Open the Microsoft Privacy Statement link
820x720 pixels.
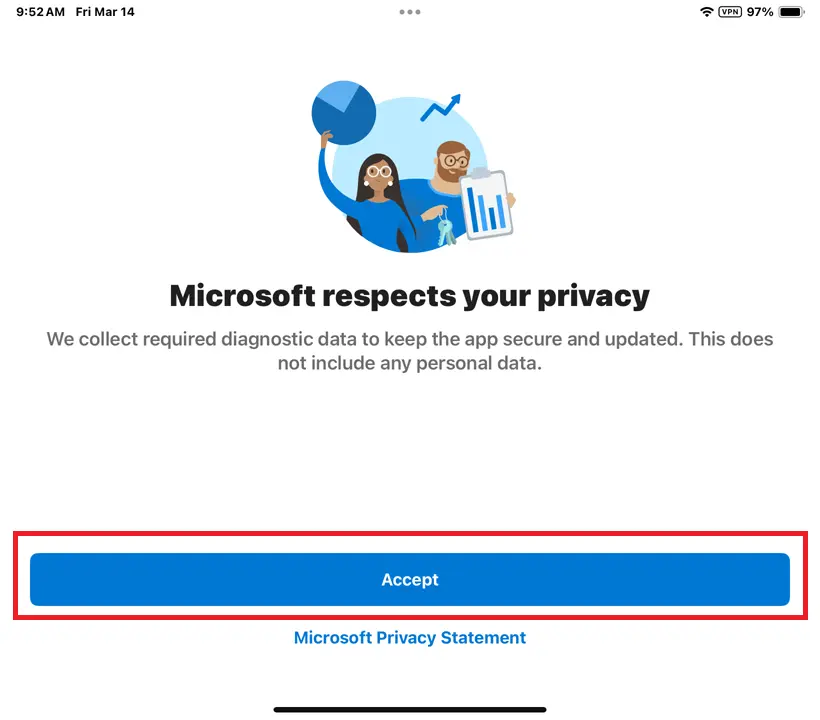click(x=410, y=638)
